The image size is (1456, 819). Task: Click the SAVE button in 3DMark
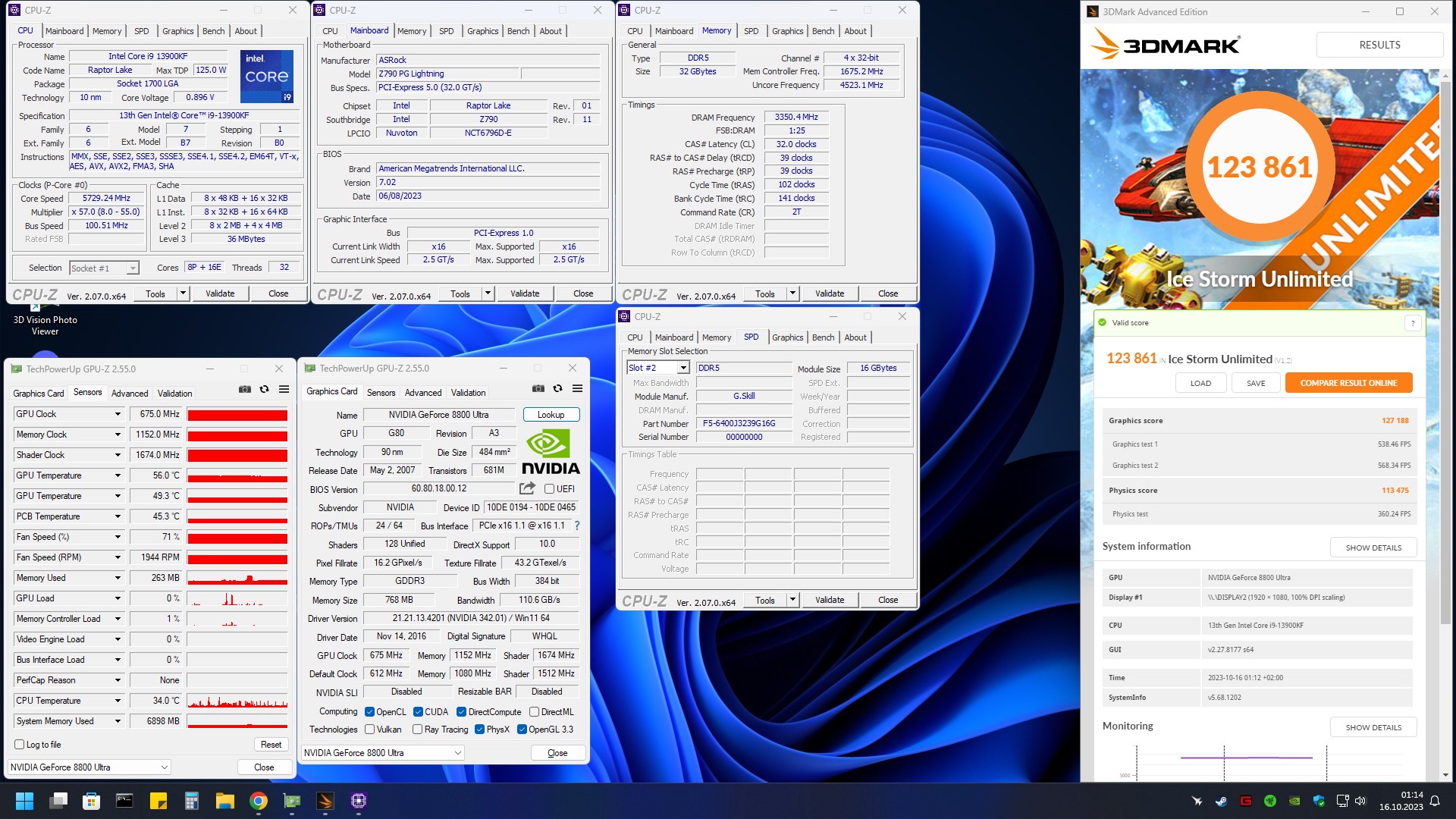coord(1256,383)
